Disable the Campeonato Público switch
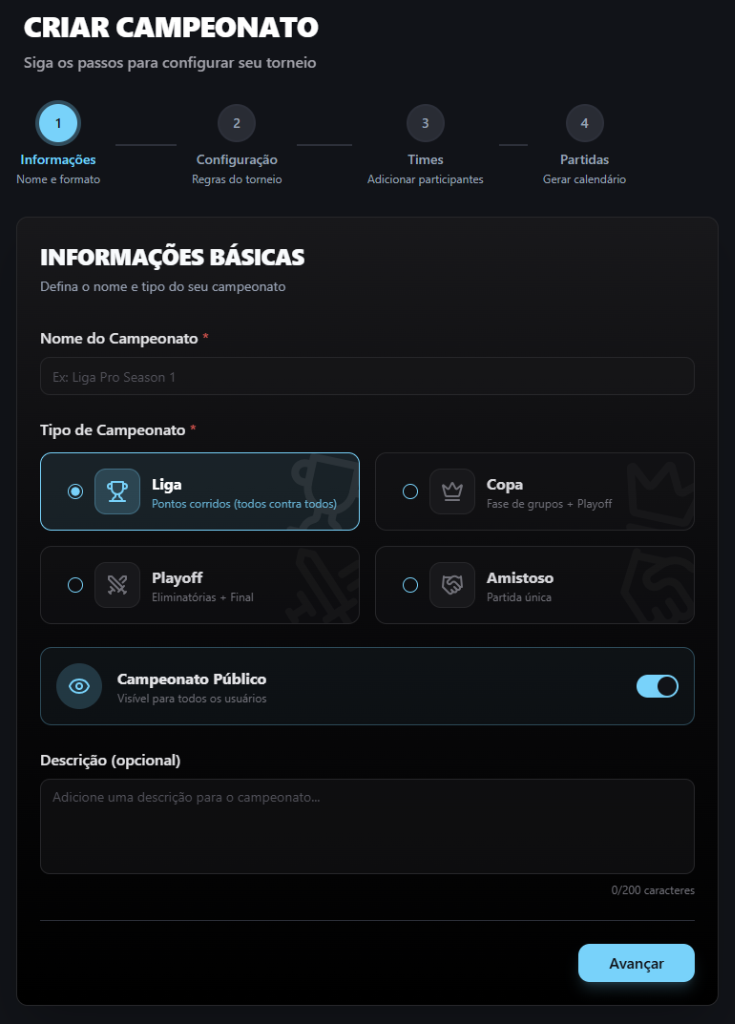Image resolution: width=735 pixels, height=1024 pixels. coord(657,686)
